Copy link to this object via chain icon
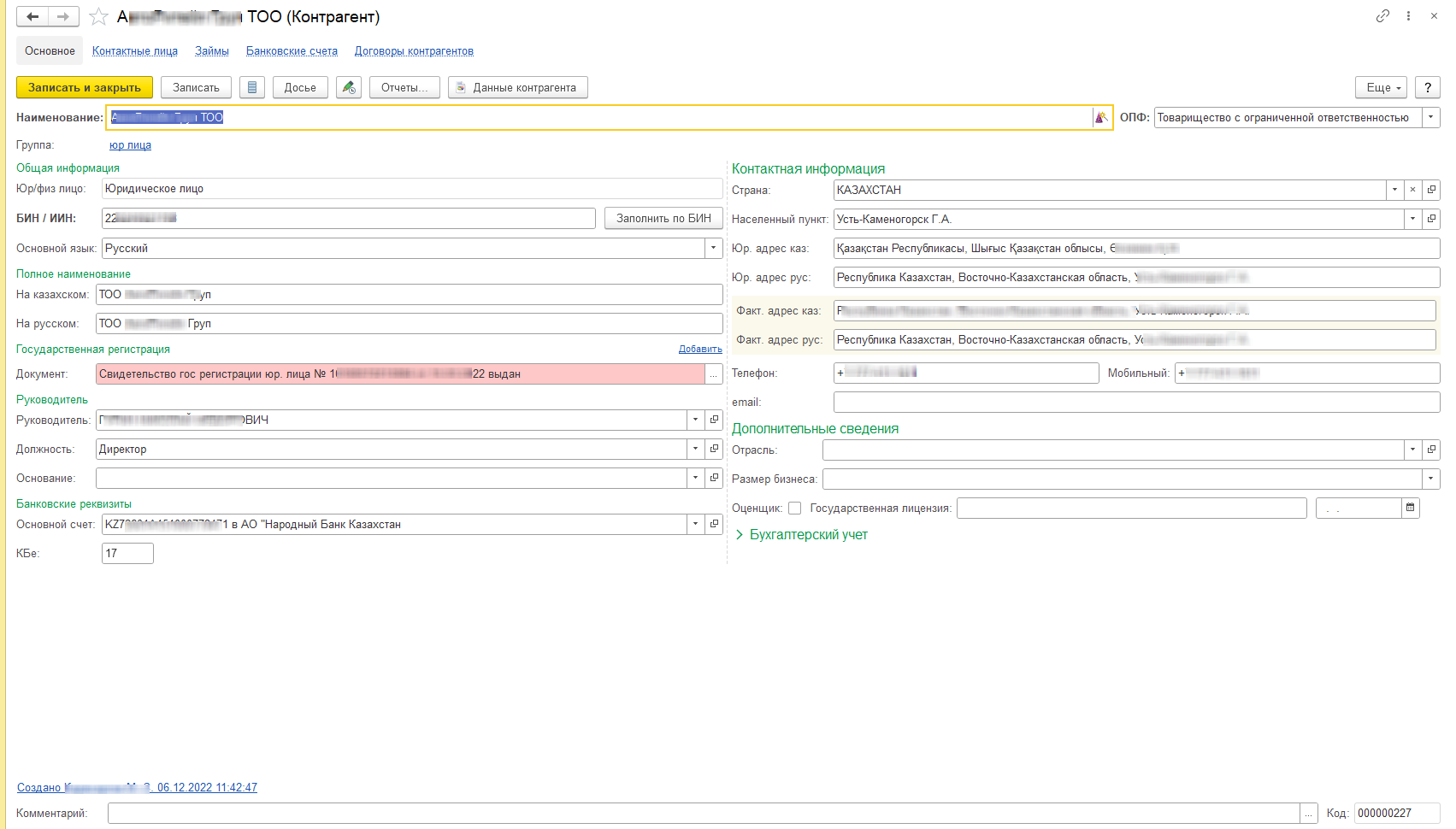 [1382, 16]
